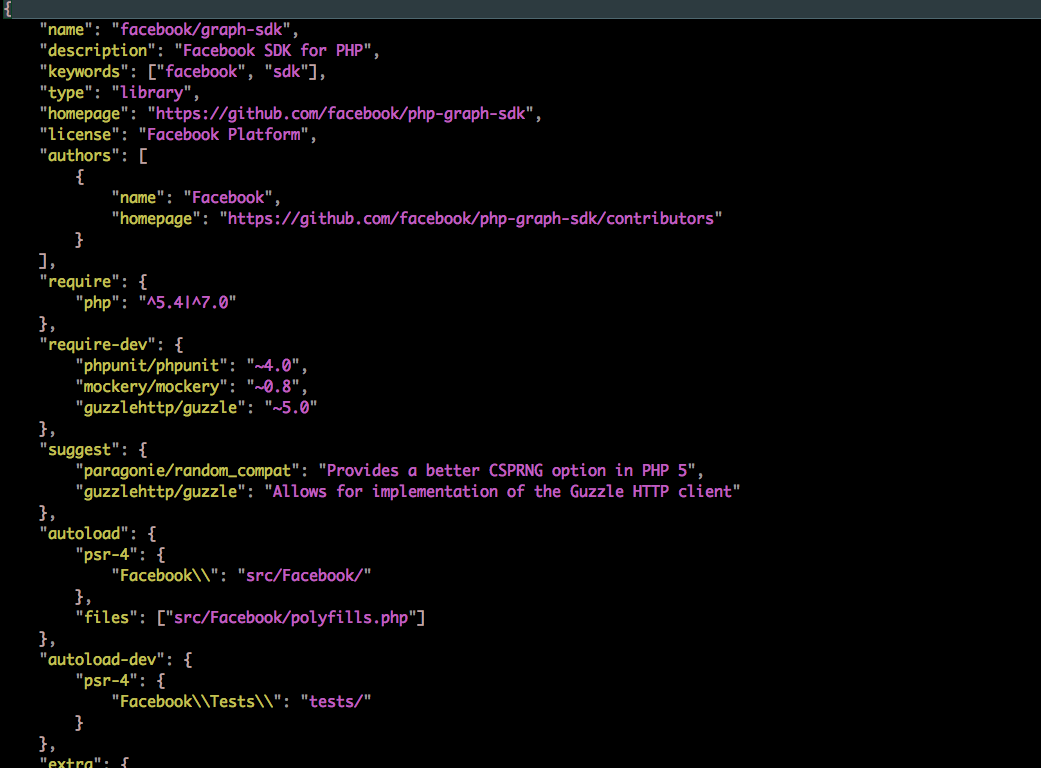This screenshot has width=1041, height=768.
Task: Click the "keywords" key
Action: pyautogui.click(x=84, y=72)
